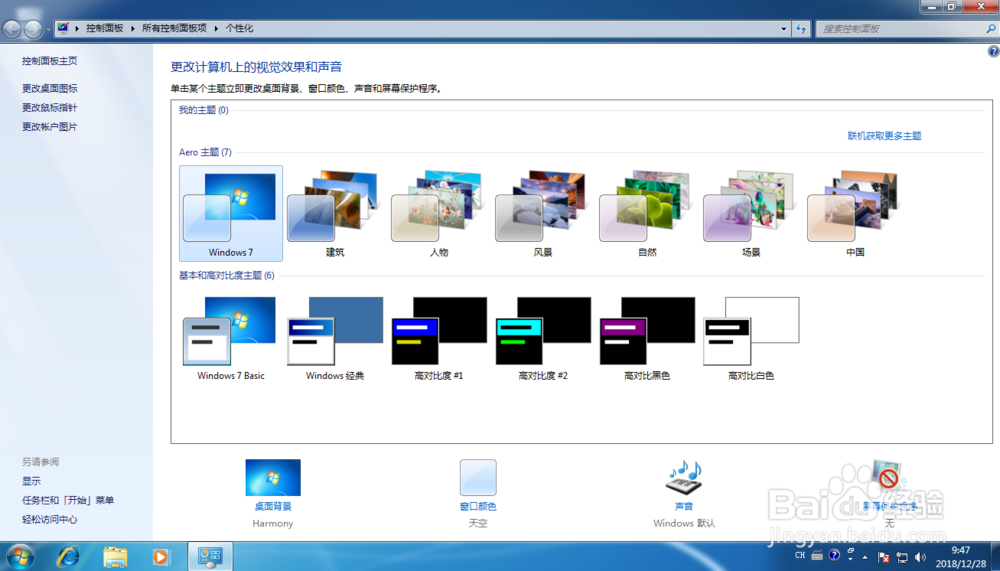
Task: Click 联机获取更多主题 link
Action: [x=884, y=135]
